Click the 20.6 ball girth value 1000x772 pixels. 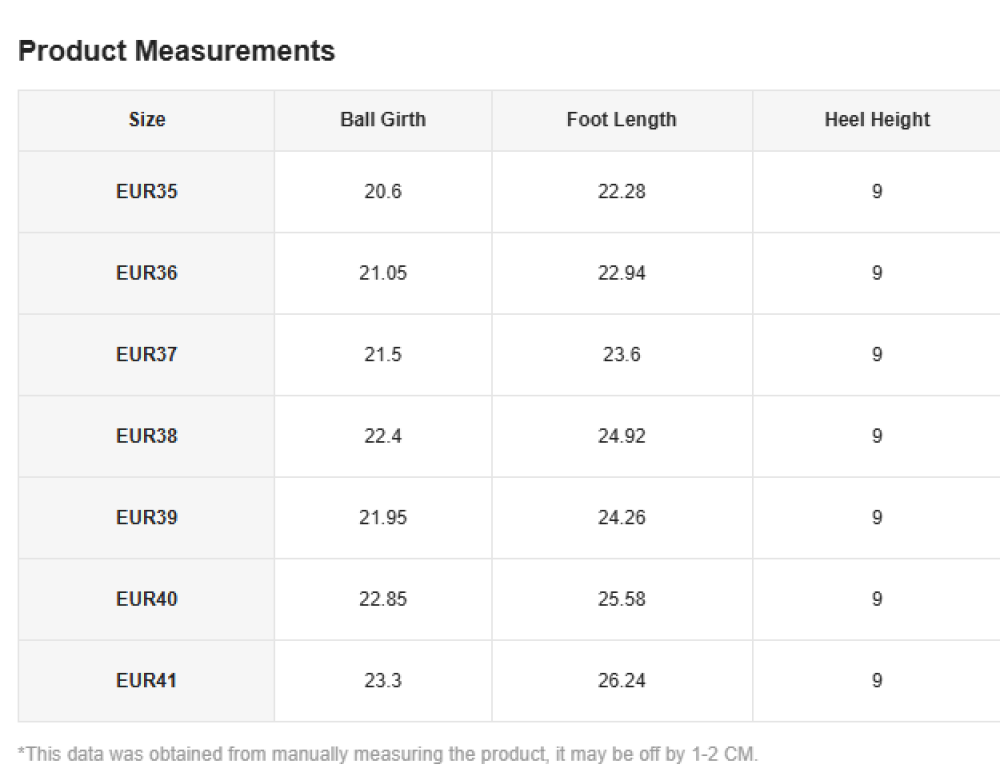click(x=383, y=191)
